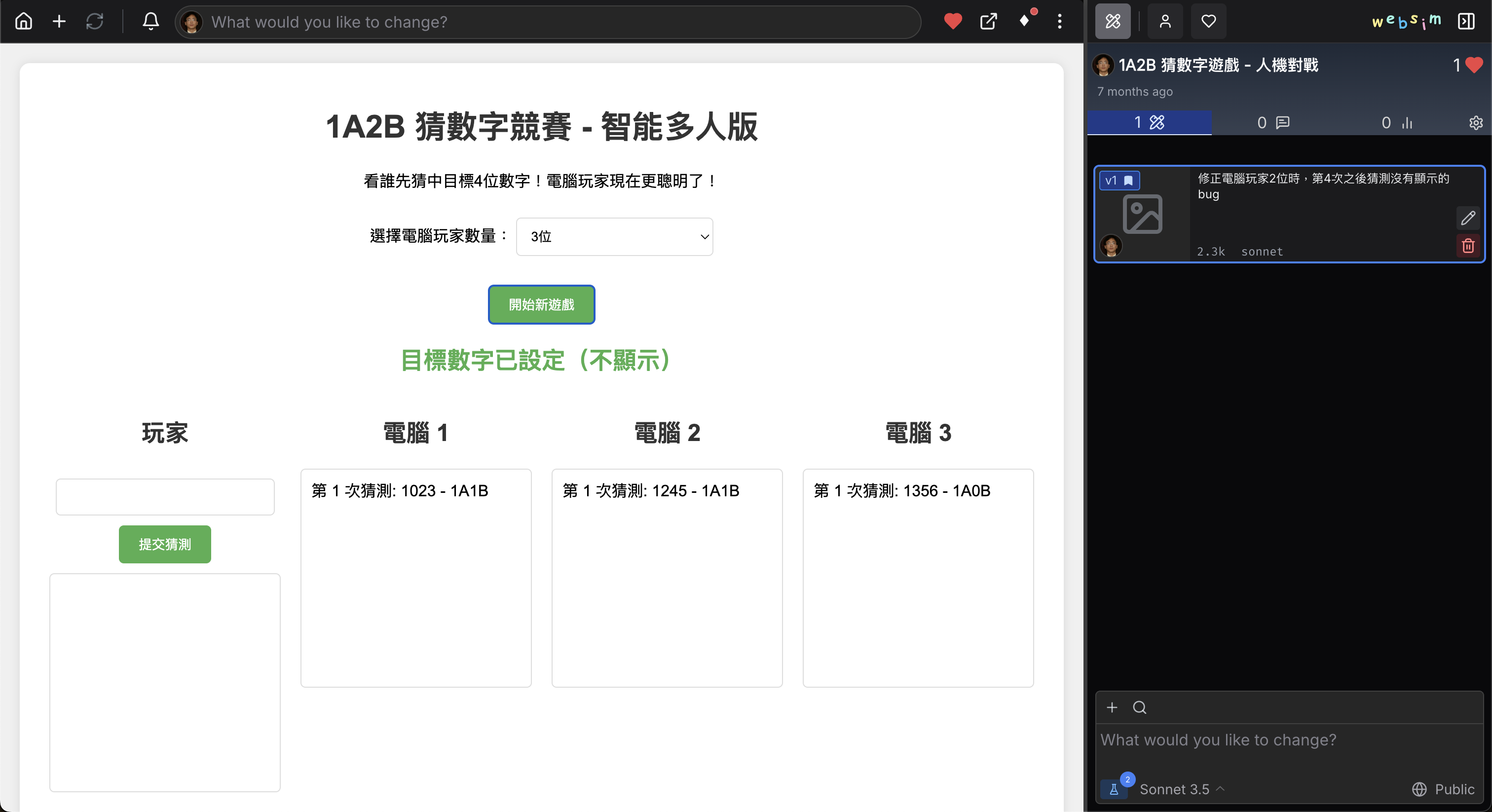Collapse the sidebar panel icon
The height and width of the screenshot is (812, 1492).
tap(1466, 21)
